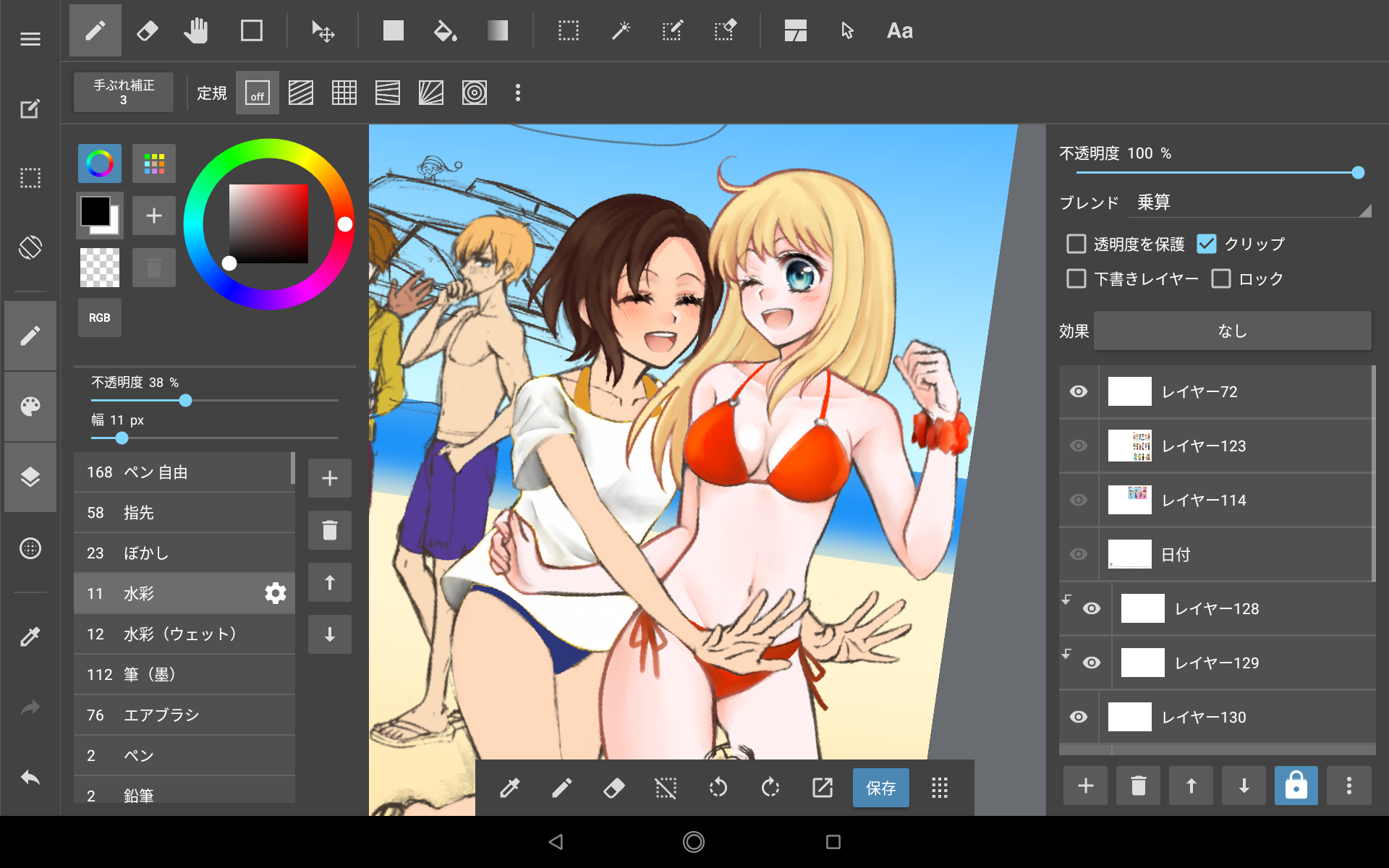Open the hamburger main menu
1389x868 pixels.
[x=30, y=39]
